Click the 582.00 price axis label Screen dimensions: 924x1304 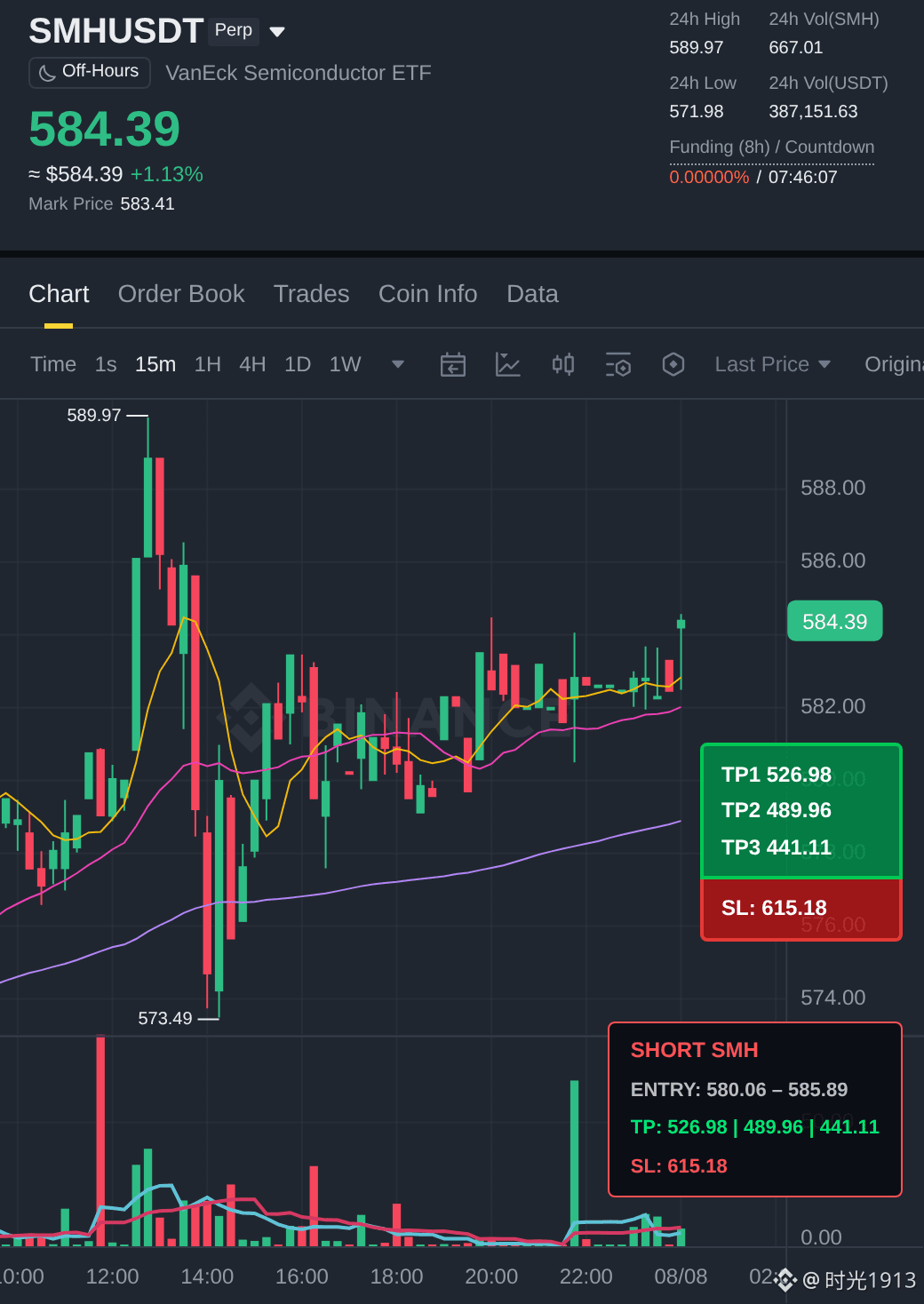(x=833, y=706)
